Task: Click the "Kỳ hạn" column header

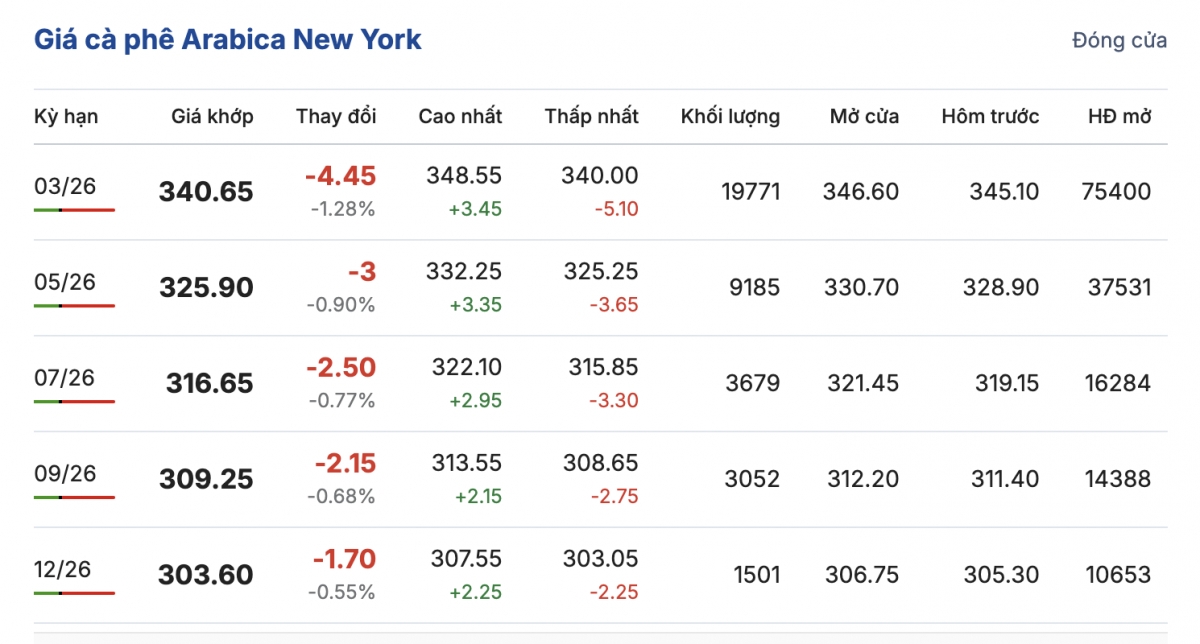Action: (66, 116)
